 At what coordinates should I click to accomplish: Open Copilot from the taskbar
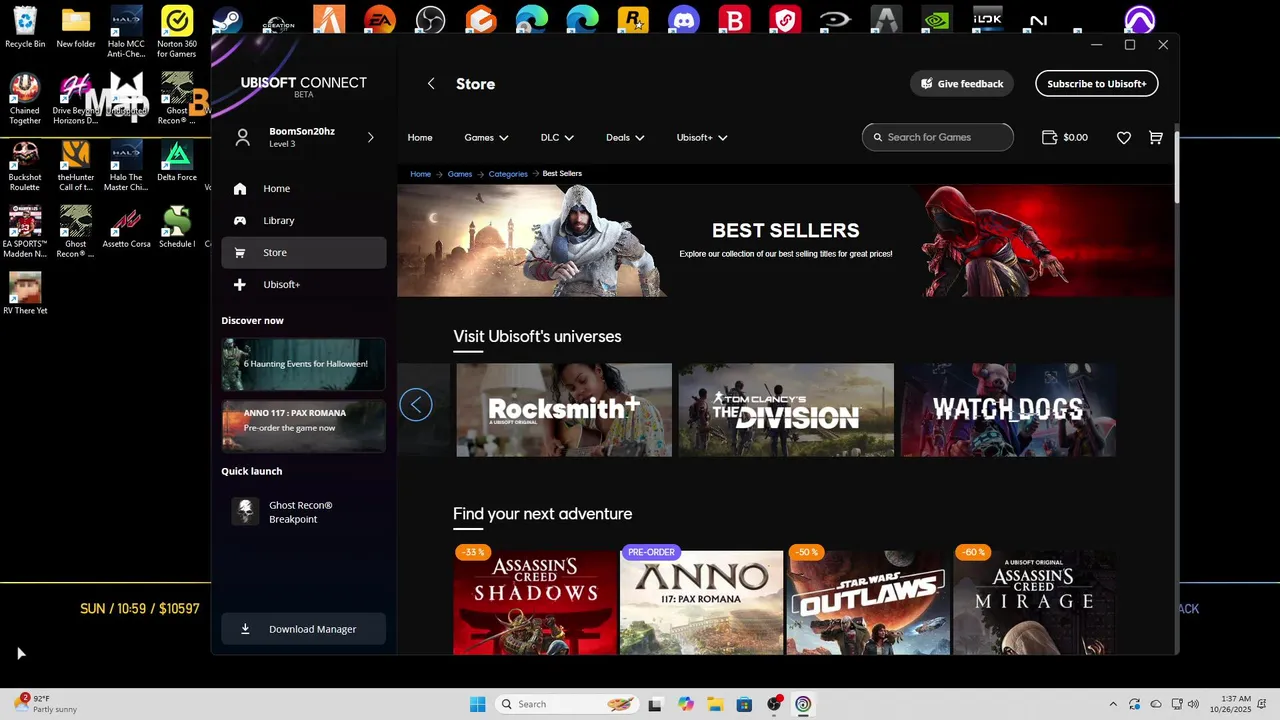coord(686,704)
